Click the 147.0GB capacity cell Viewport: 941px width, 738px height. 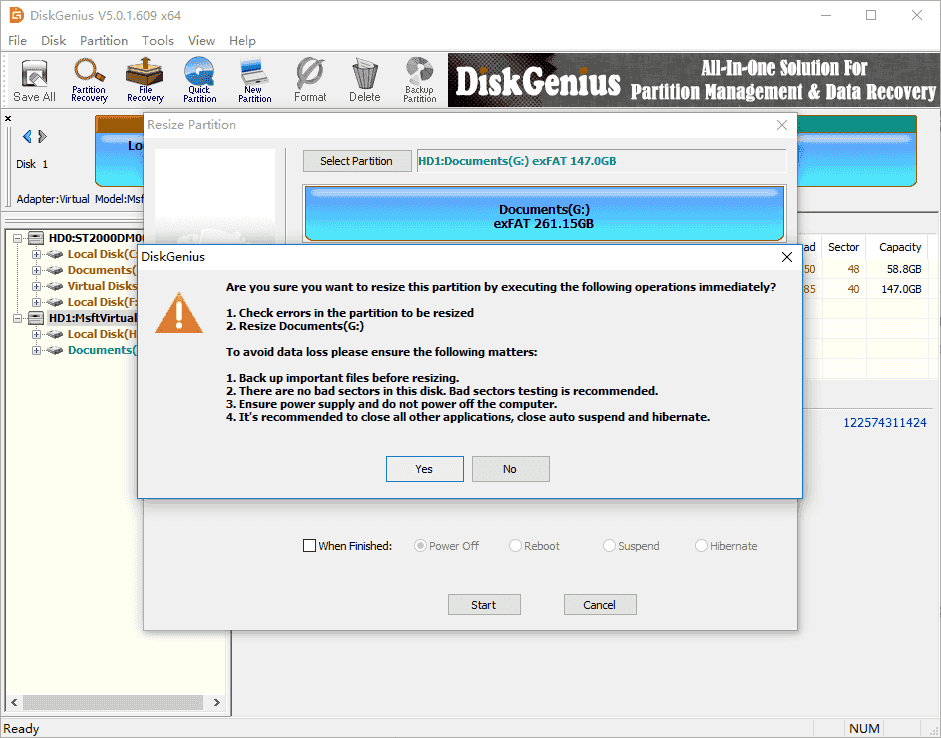(898, 289)
